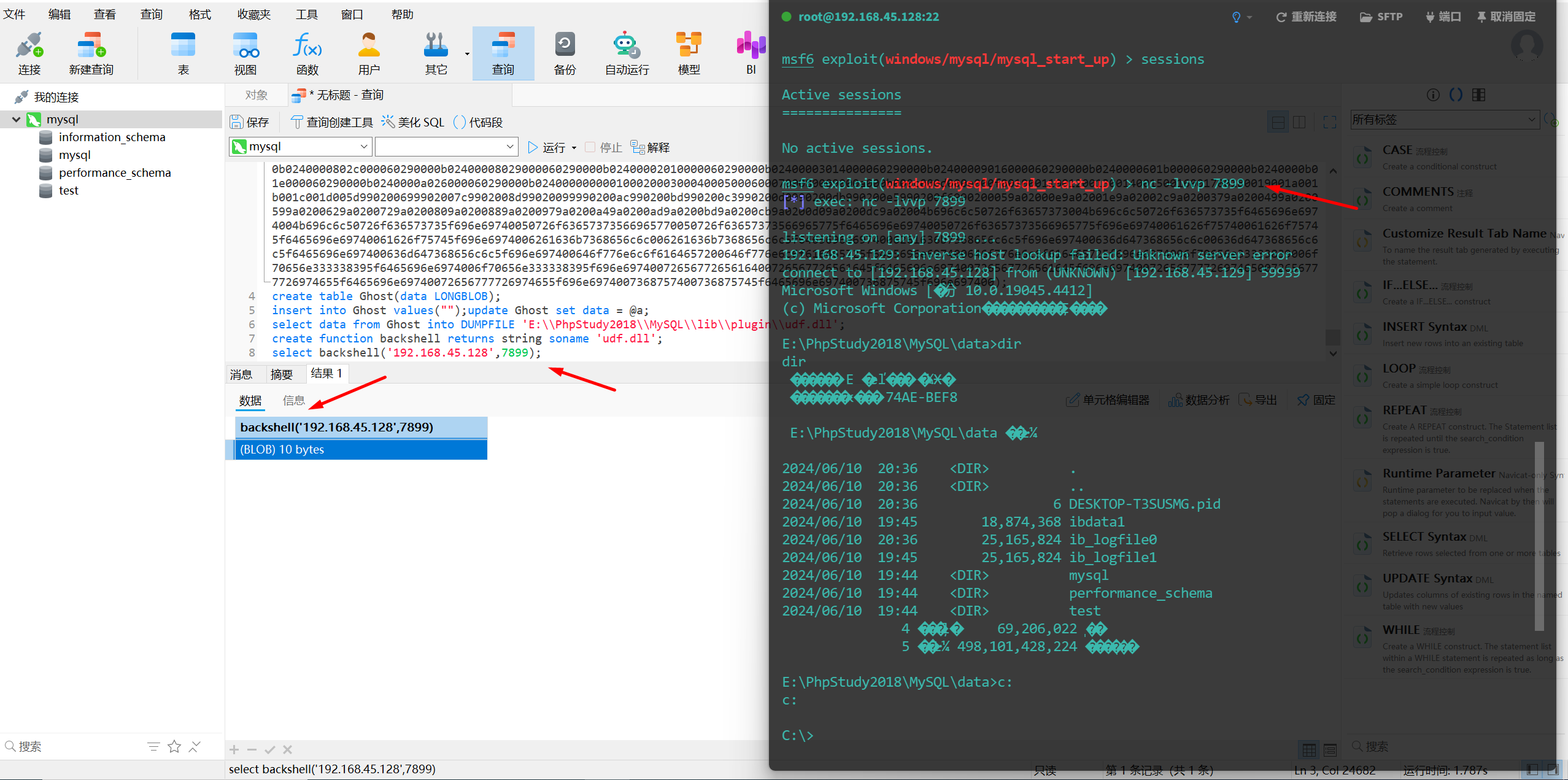Click 美化 SQL (Beautify SQL)
This screenshot has width=1568, height=780.
(x=413, y=122)
